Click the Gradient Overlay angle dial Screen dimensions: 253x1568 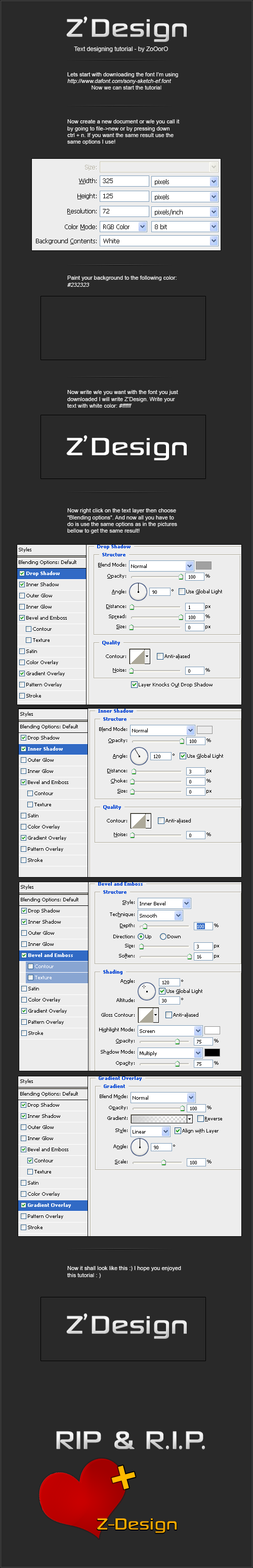[140, 1147]
